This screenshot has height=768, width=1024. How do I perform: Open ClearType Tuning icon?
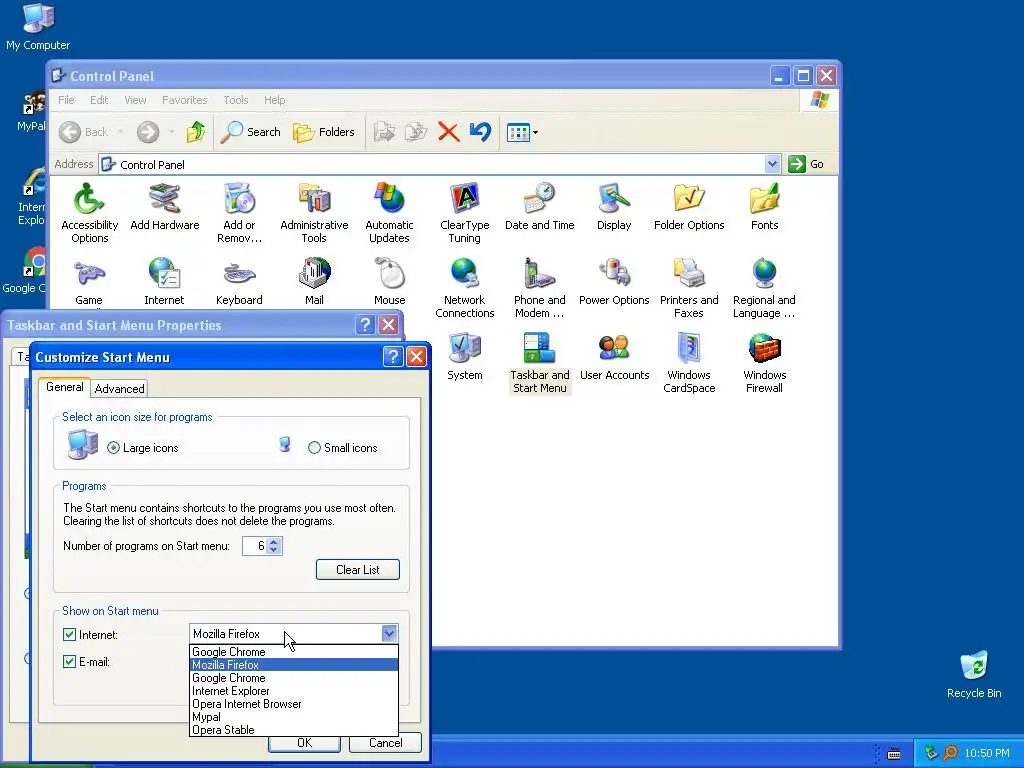coord(464,214)
